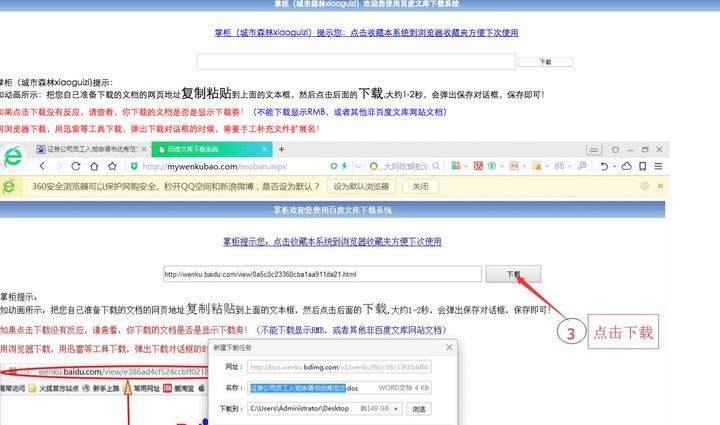Click the input containing wenku.baidu.com/view URL
720x425 pixels.
tap(322, 274)
